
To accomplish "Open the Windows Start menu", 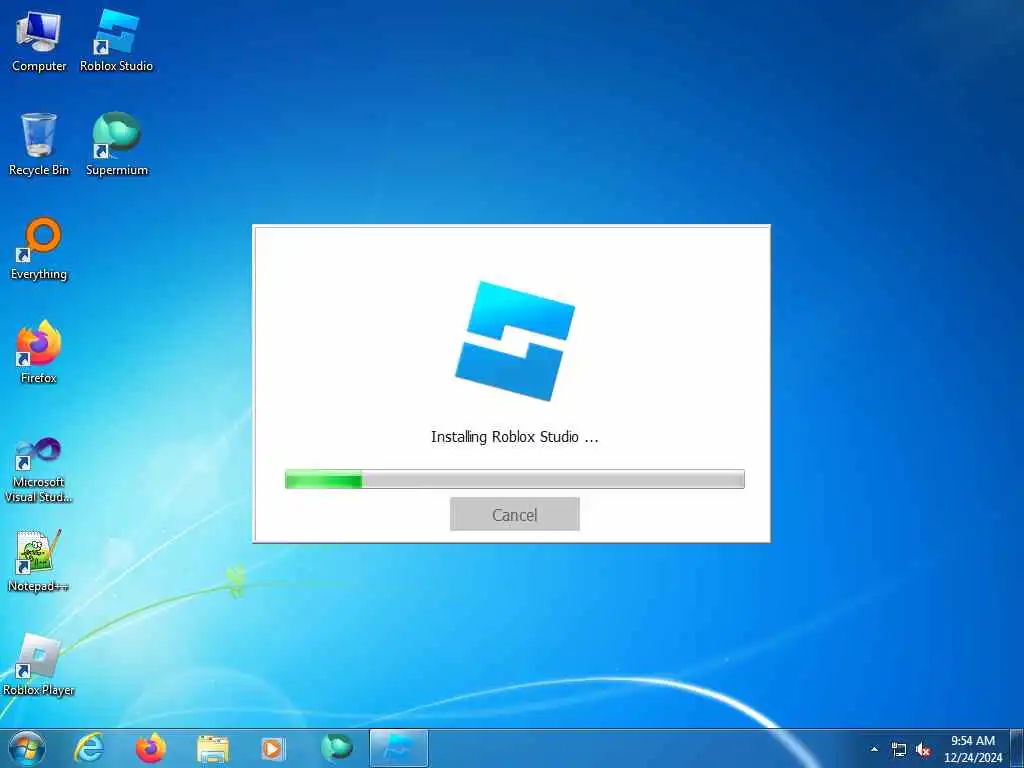I will (x=27, y=748).
